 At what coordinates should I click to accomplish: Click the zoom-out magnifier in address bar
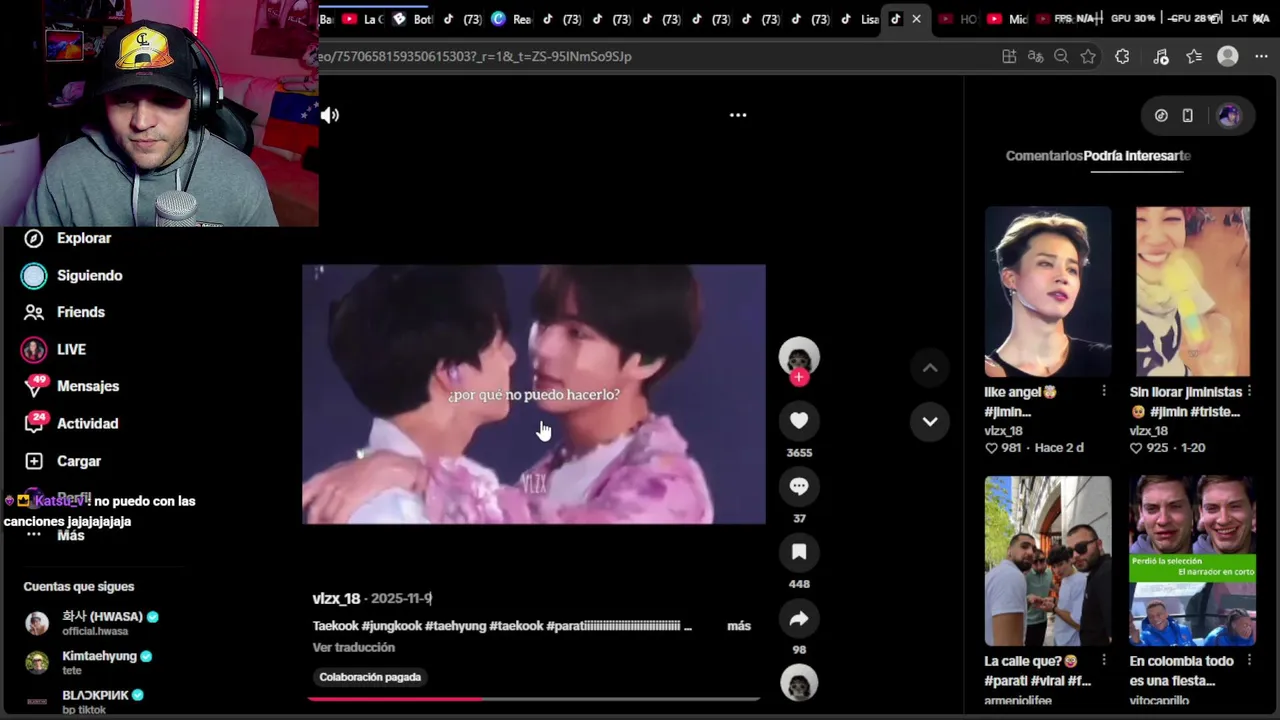[x=1061, y=57]
